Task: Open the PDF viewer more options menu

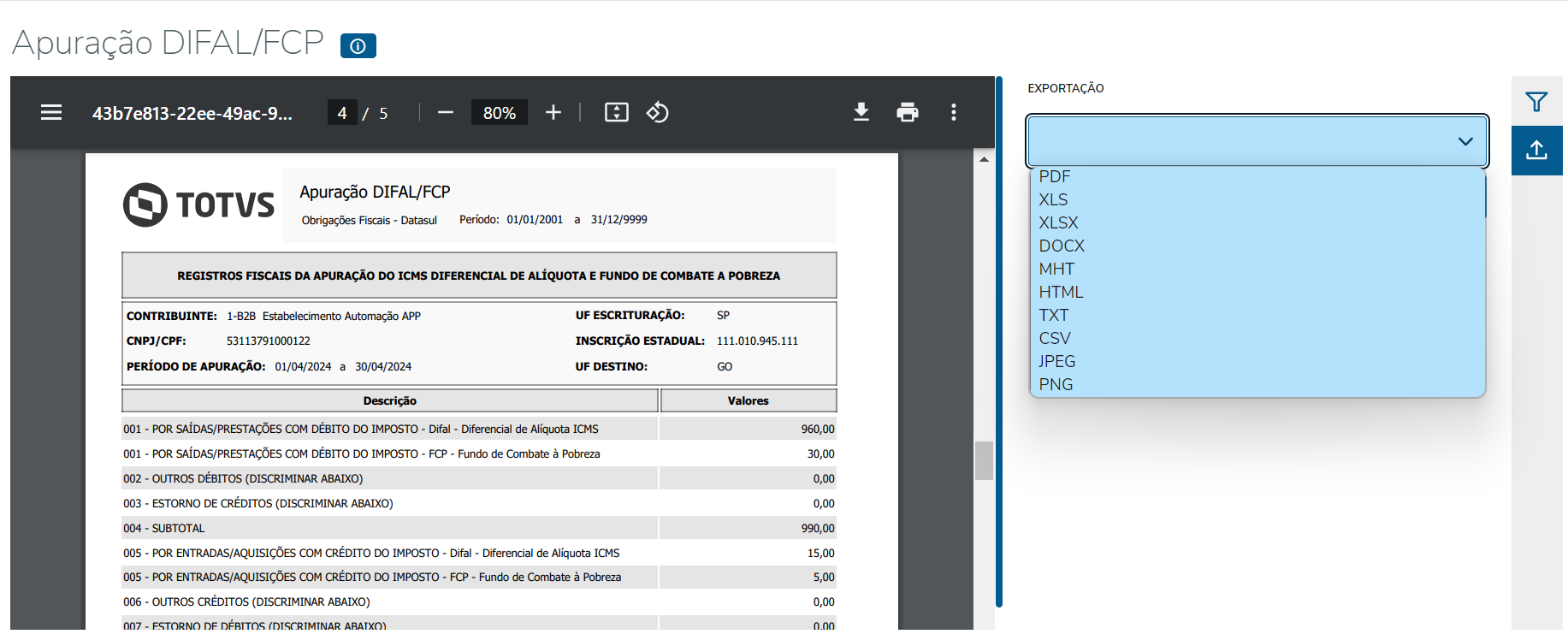Action: coord(954,112)
